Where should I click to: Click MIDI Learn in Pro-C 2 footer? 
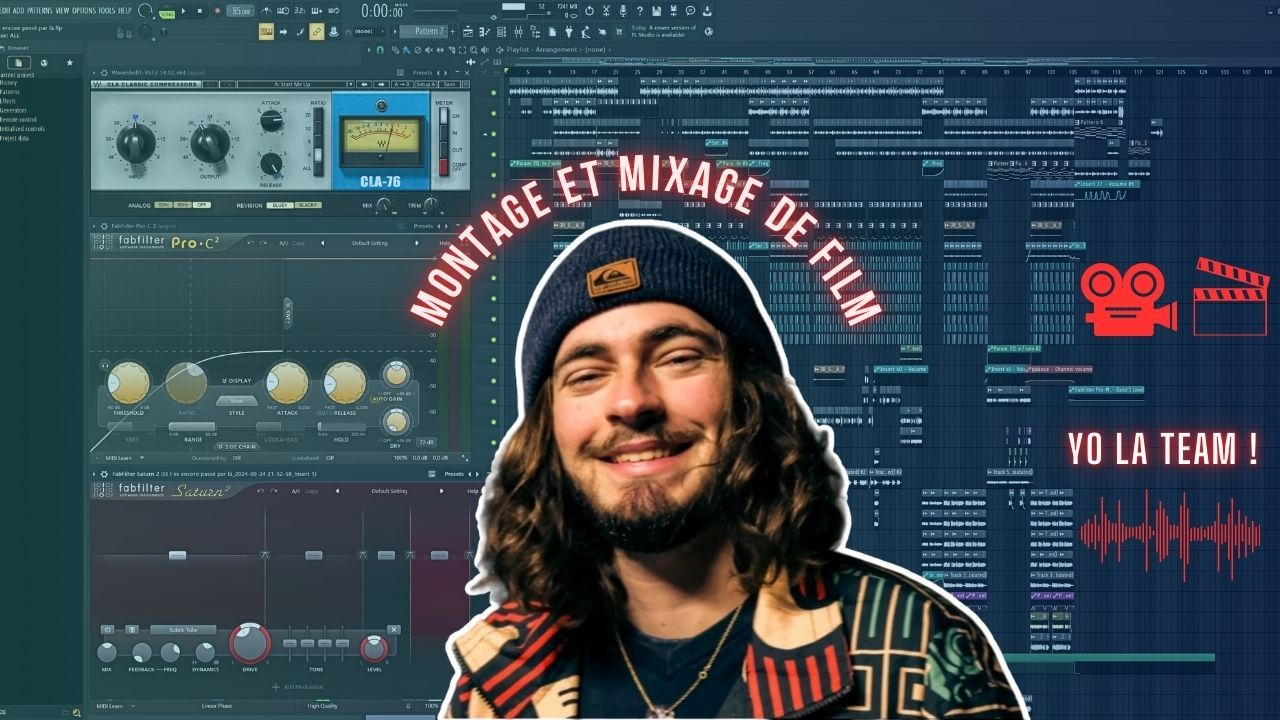119,458
